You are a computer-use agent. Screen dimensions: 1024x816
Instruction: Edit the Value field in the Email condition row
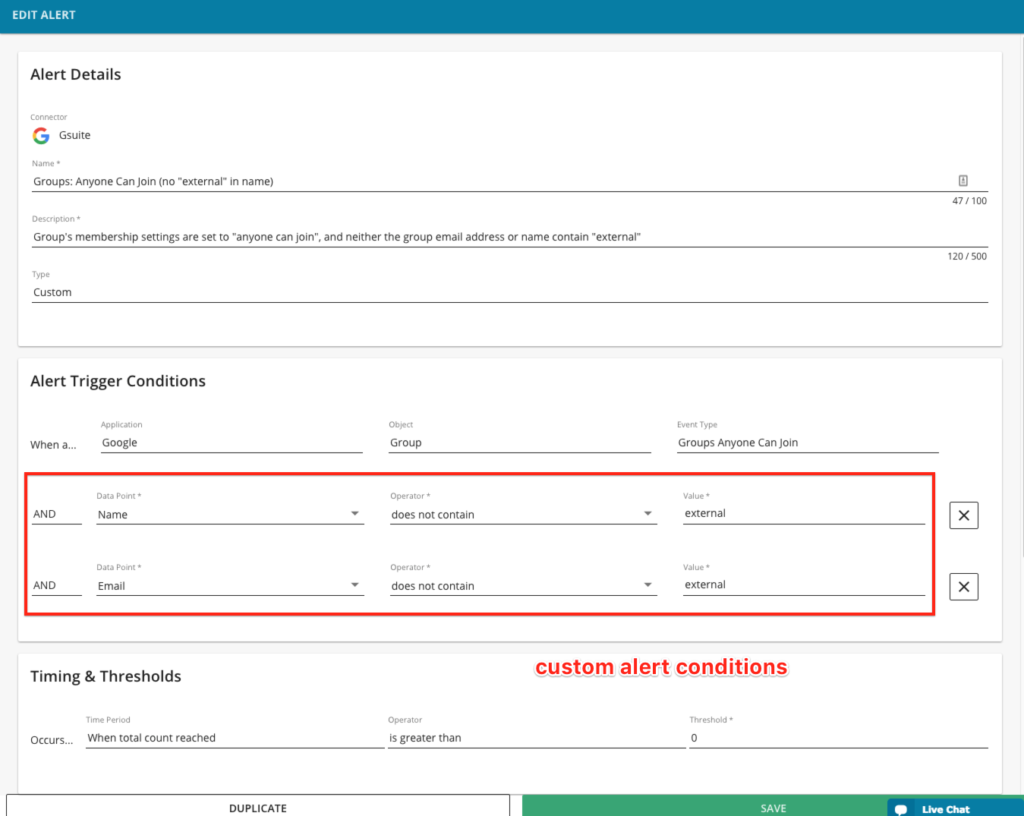(x=804, y=585)
